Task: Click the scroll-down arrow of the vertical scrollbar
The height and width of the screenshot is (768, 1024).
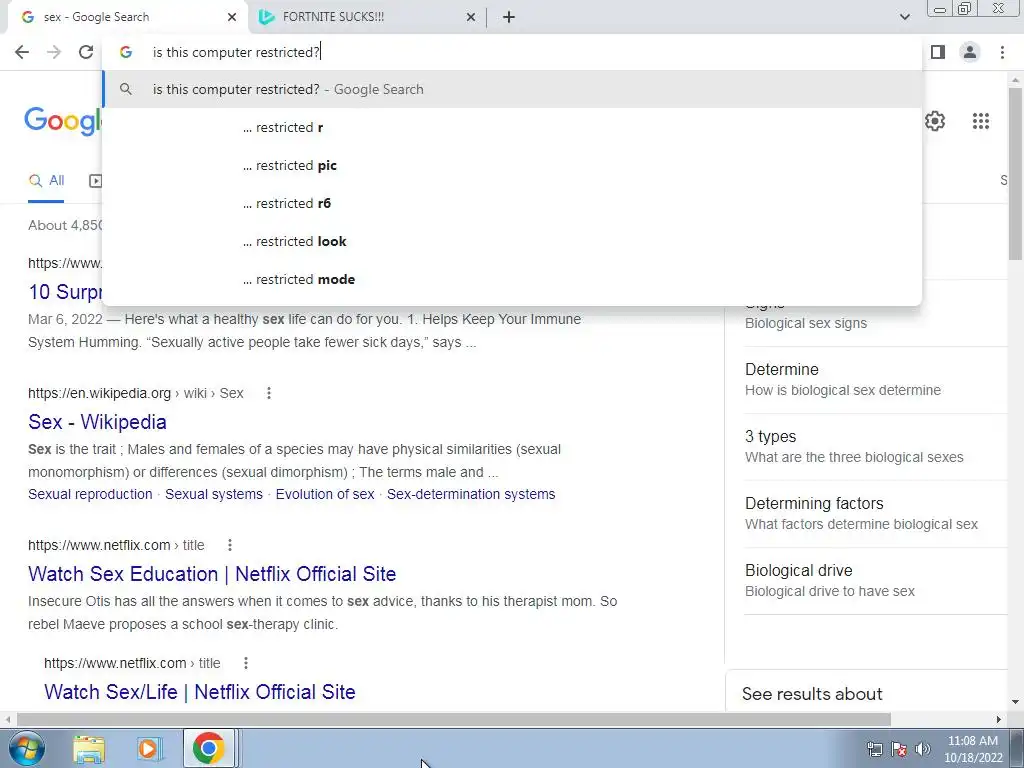Action: 1015,703
